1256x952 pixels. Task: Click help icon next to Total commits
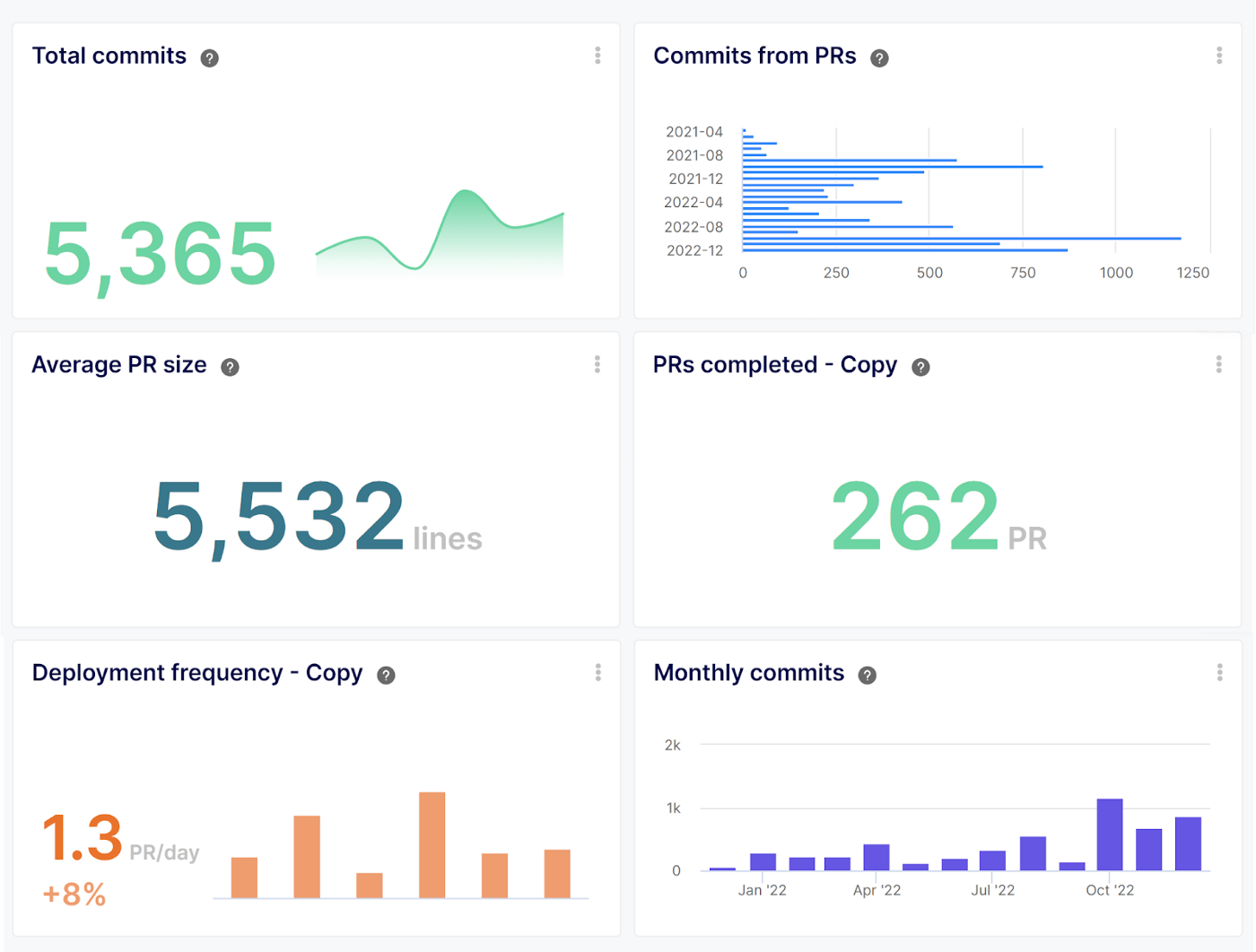(209, 58)
